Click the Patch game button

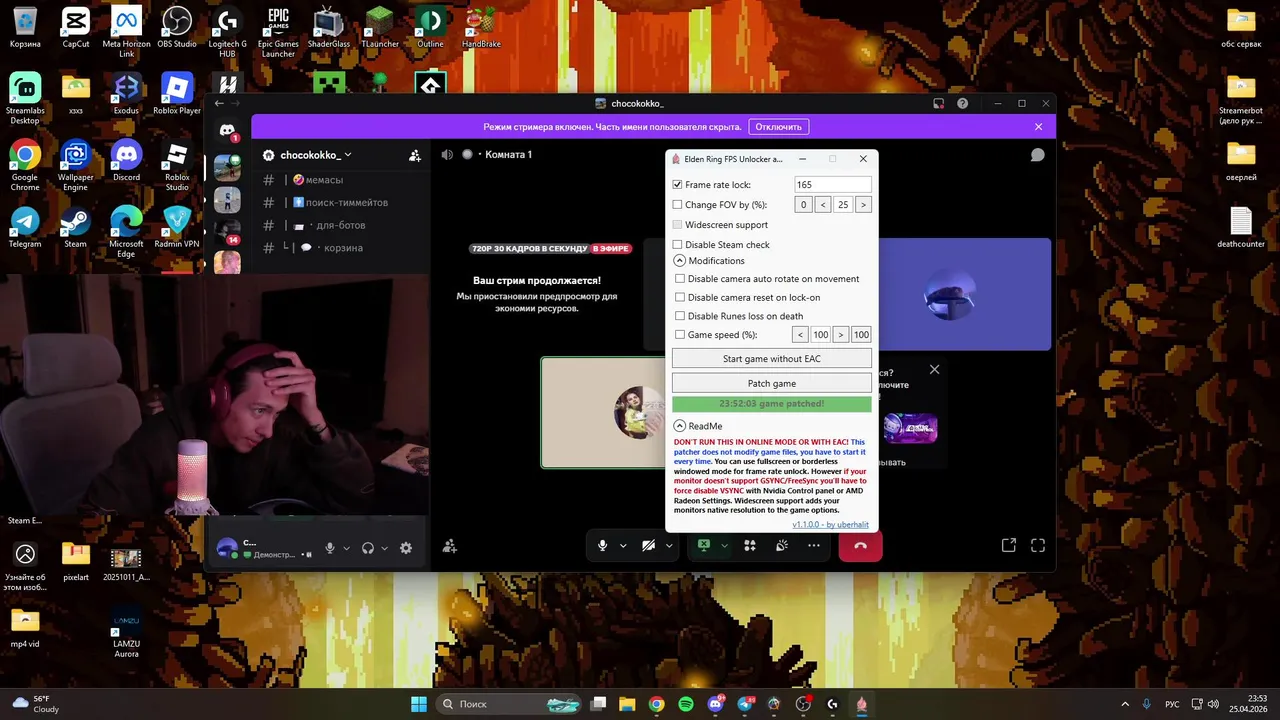point(771,383)
